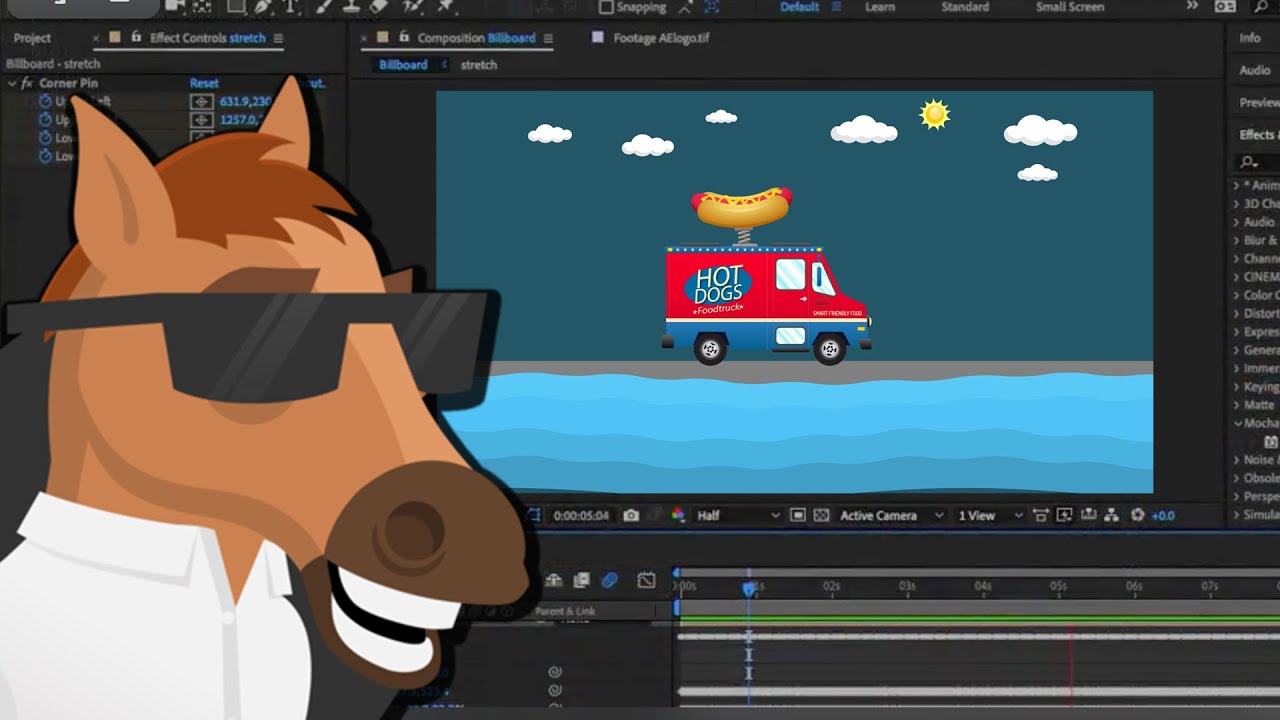The height and width of the screenshot is (720, 1280).
Task: Collapse the Mocha effects category
Action: click(1237, 423)
